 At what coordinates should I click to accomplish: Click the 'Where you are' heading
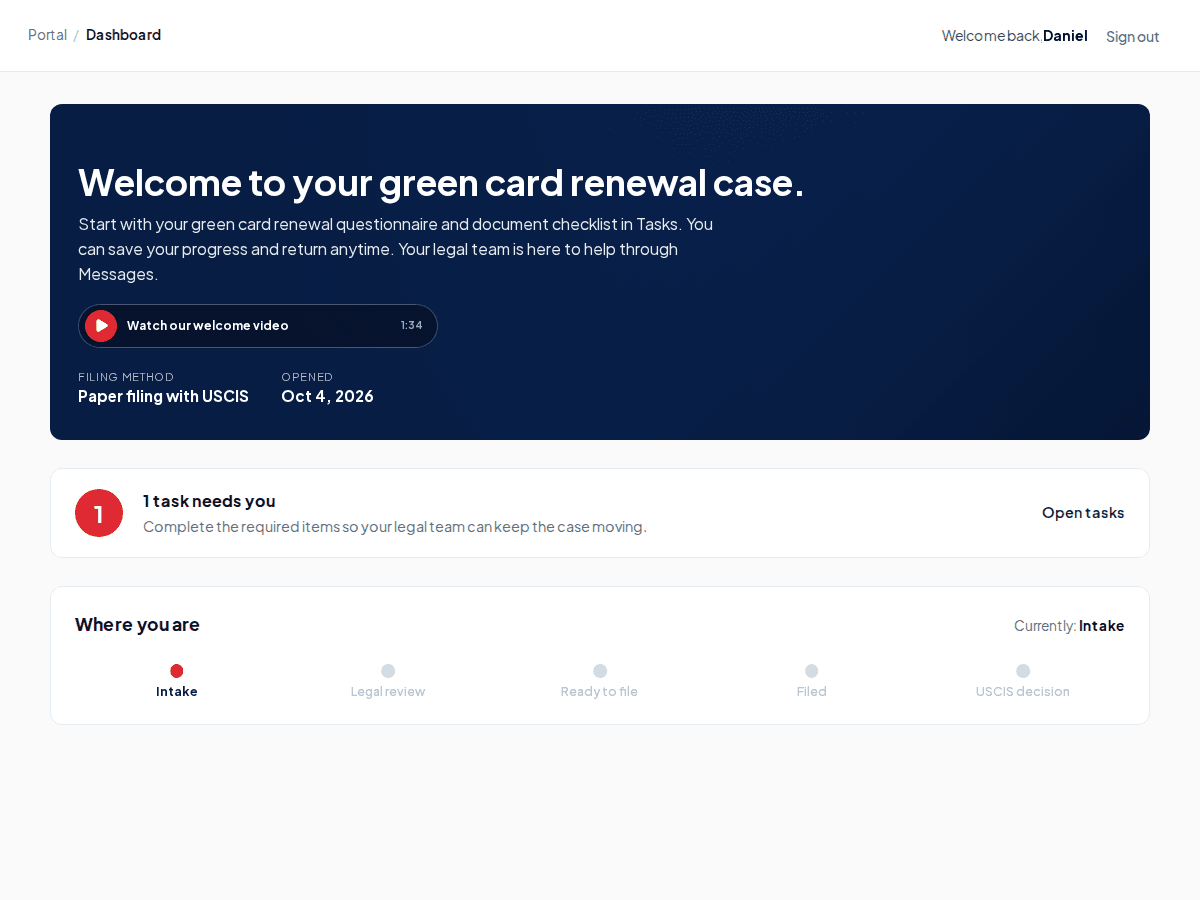click(x=137, y=625)
